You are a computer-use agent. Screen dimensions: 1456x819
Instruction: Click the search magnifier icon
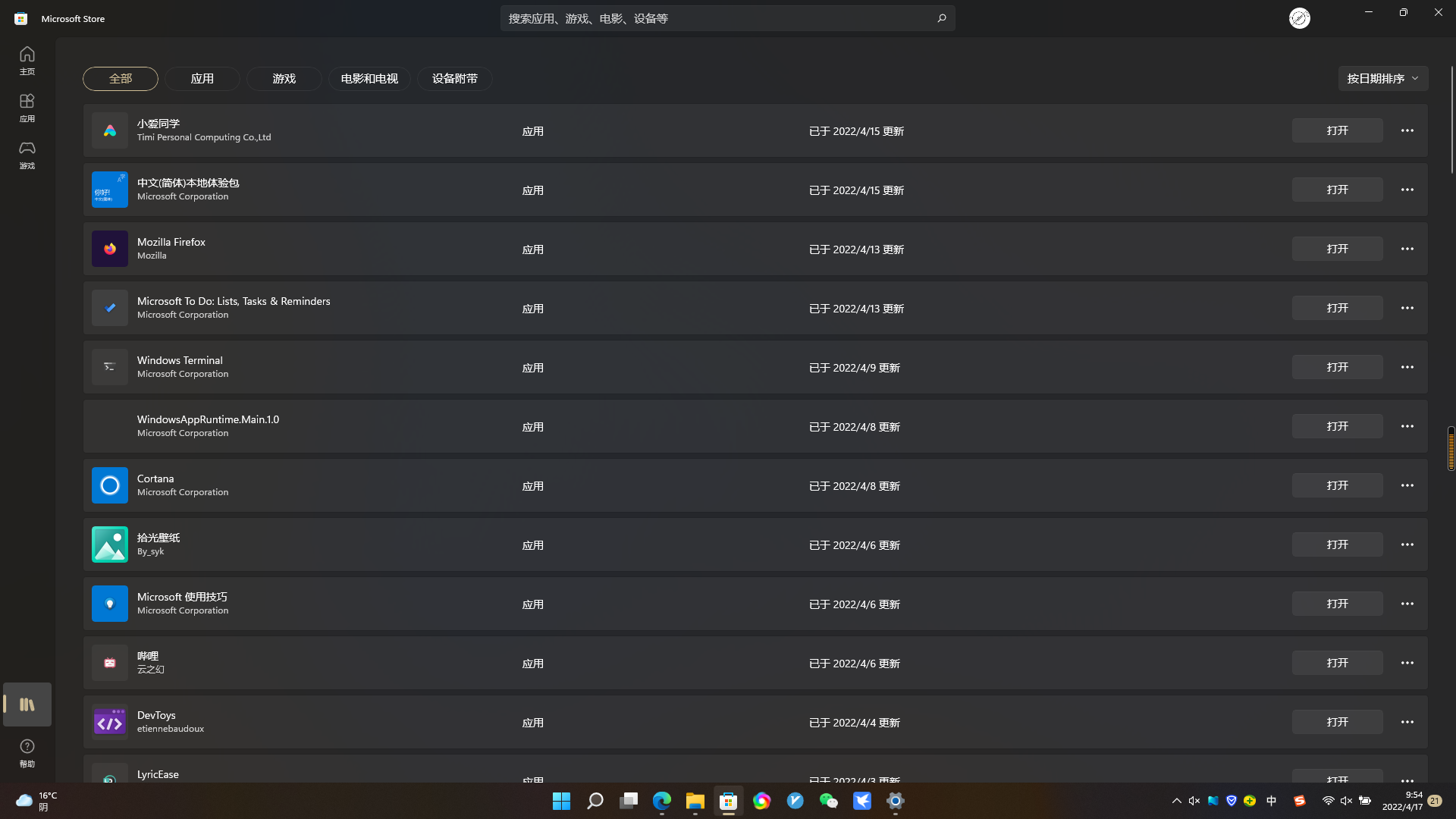[x=941, y=18]
